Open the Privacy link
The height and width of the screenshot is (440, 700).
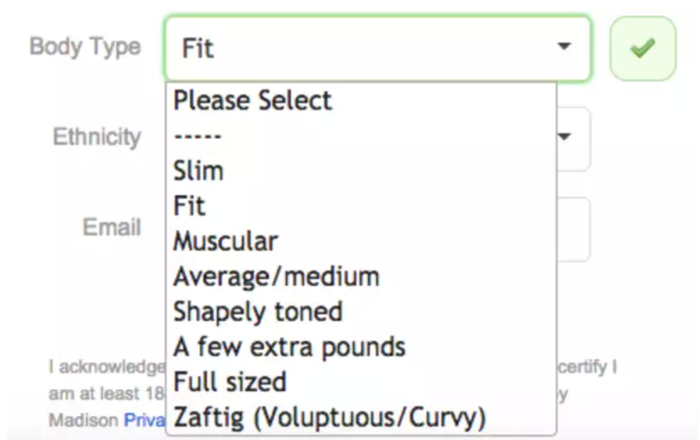(x=143, y=421)
